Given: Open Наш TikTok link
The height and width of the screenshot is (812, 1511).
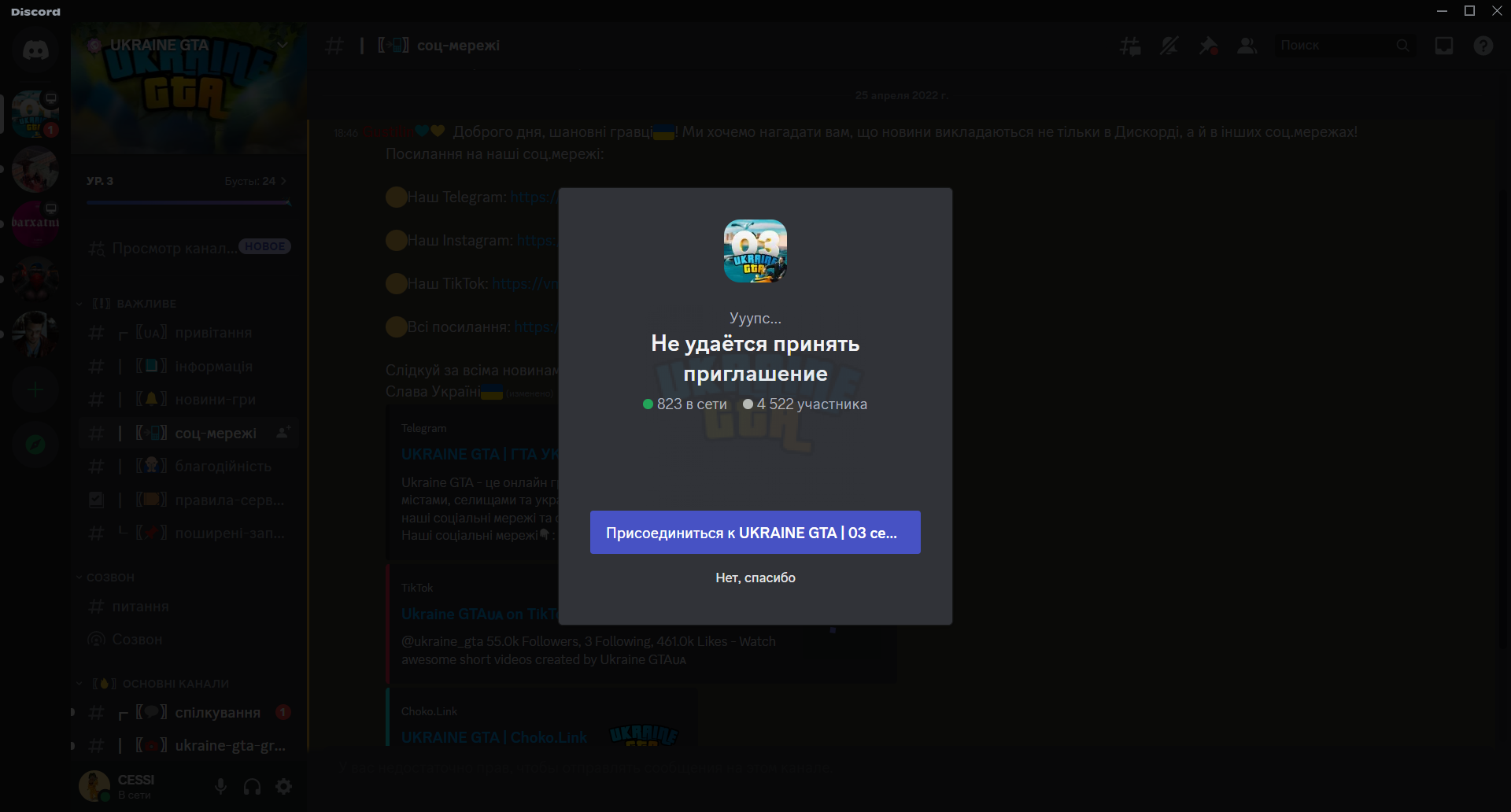Looking at the screenshot, I should click(525, 284).
